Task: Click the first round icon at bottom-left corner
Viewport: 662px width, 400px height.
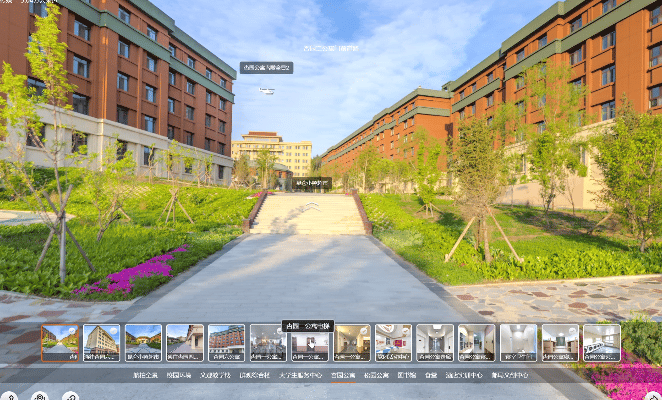Action: pyautogui.click(x=8, y=396)
